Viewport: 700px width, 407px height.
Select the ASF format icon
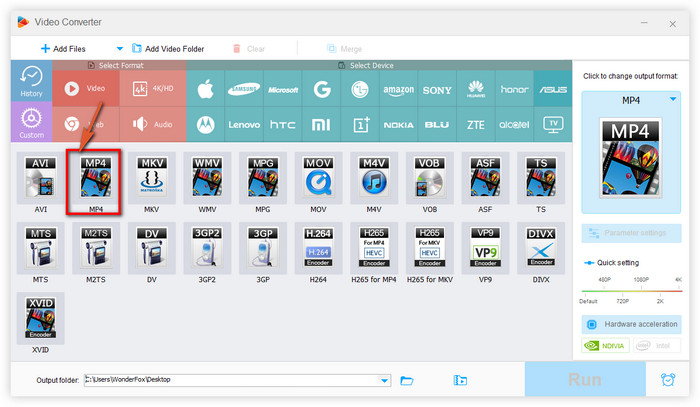click(485, 178)
